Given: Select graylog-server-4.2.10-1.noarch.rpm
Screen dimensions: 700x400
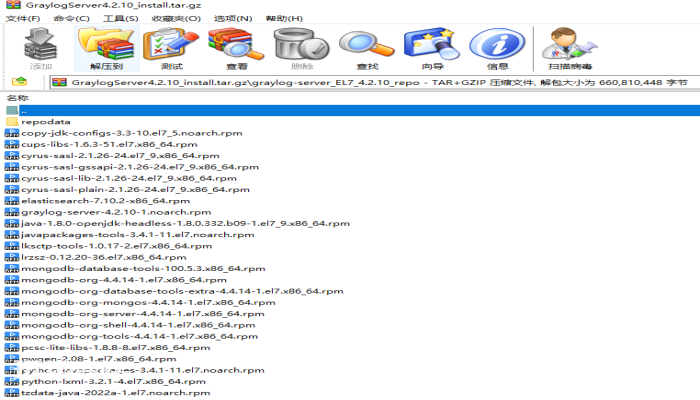Looking at the screenshot, I should click(x=116, y=212).
